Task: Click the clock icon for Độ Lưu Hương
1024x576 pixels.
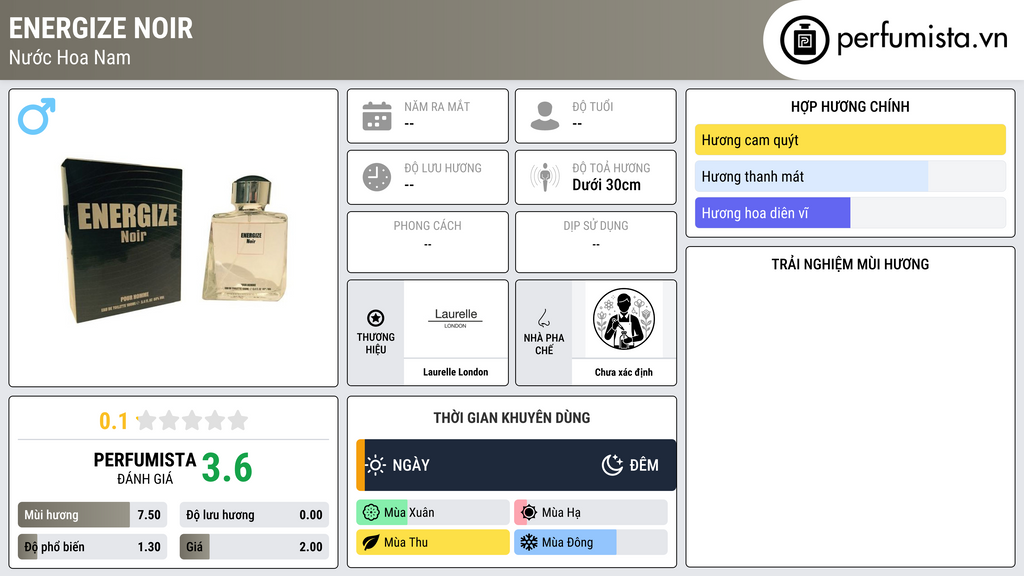Action: [377, 177]
